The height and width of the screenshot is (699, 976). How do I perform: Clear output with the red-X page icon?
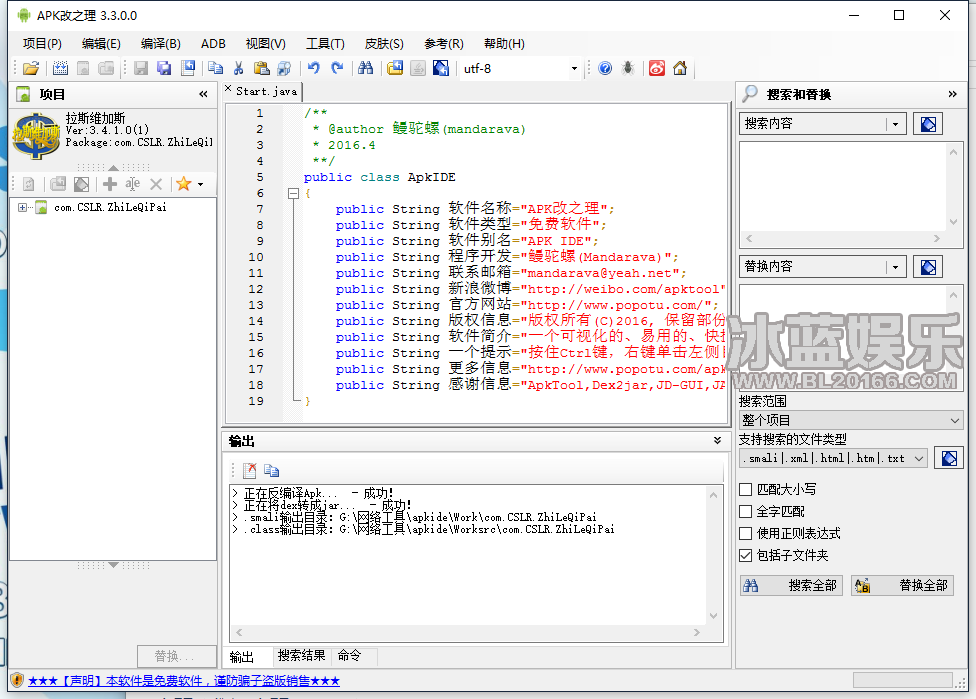(250, 471)
